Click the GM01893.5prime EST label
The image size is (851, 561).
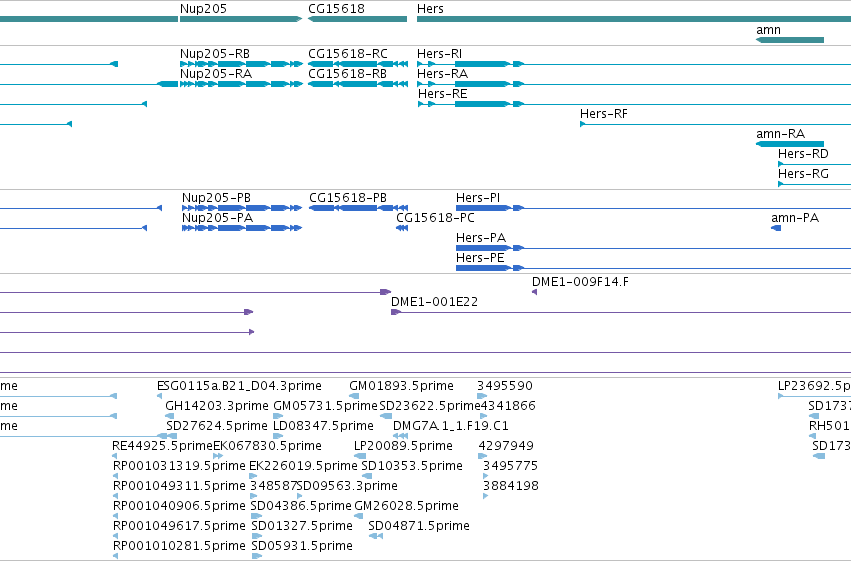401,386
